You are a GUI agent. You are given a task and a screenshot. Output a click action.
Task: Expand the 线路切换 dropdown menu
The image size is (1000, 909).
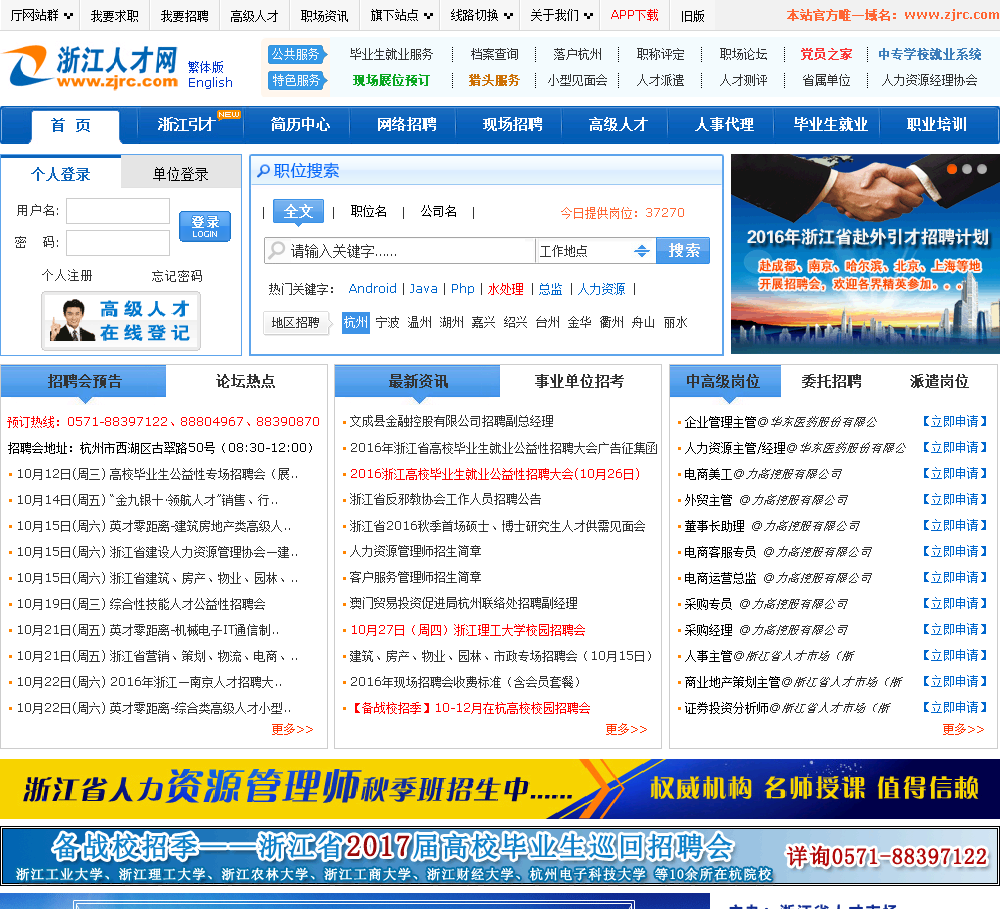[x=481, y=15]
